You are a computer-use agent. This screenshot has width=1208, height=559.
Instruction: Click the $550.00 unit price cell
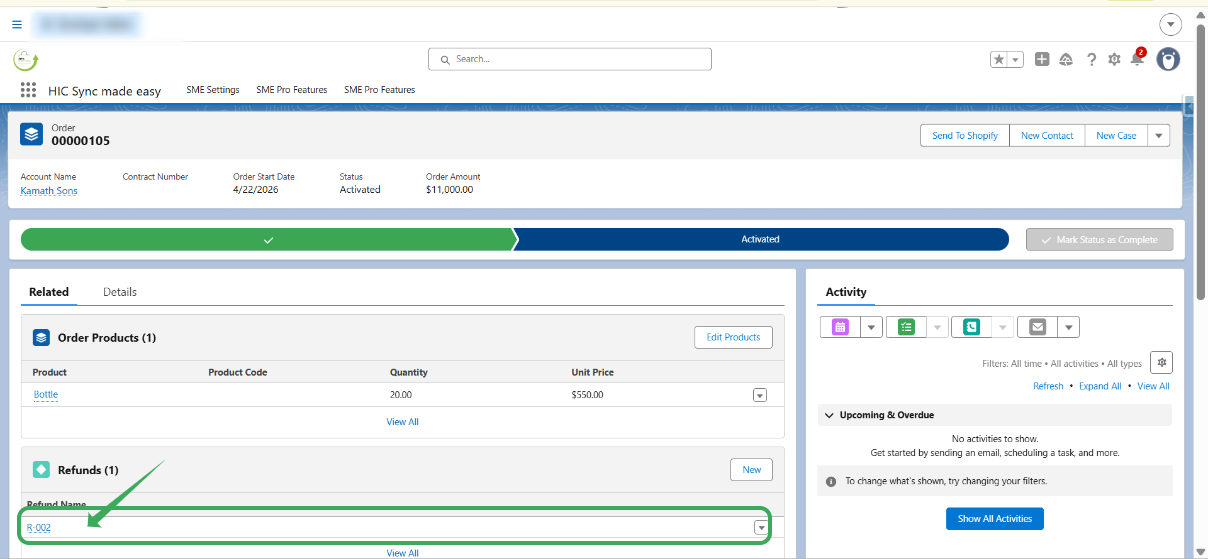coord(588,395)
